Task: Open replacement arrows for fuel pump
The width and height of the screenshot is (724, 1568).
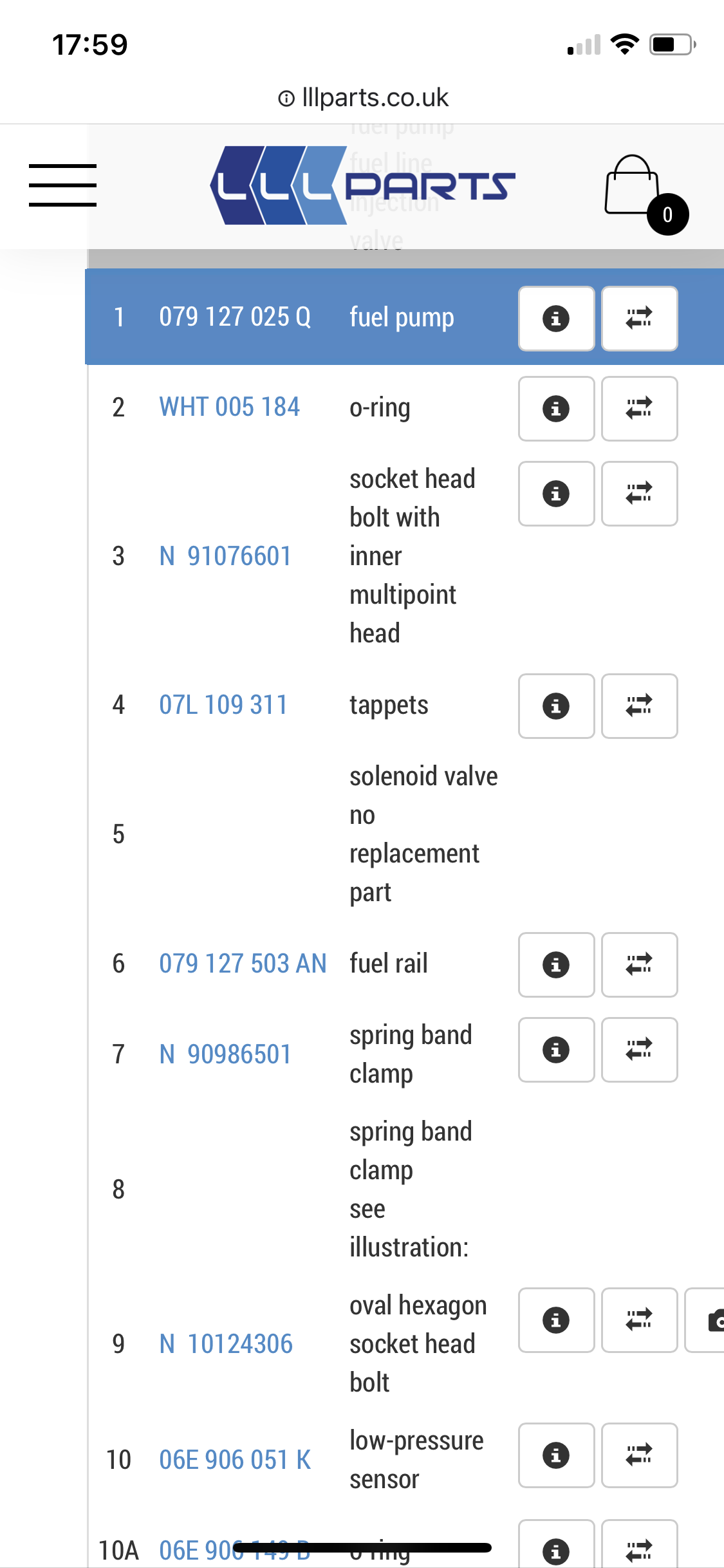Action: (x=639, y=319)
